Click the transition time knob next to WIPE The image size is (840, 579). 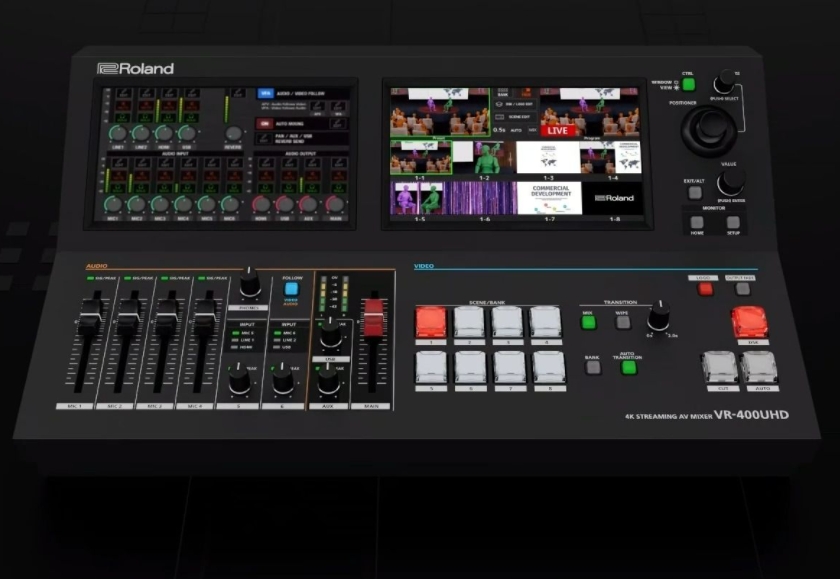659,317
